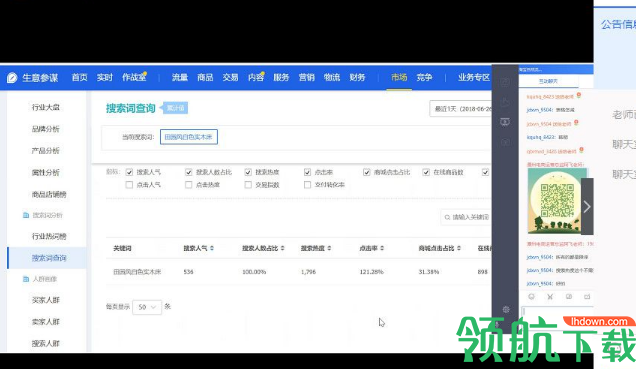Open 流量 in top navigation
The image size is (636, 369).
(180, 77)
